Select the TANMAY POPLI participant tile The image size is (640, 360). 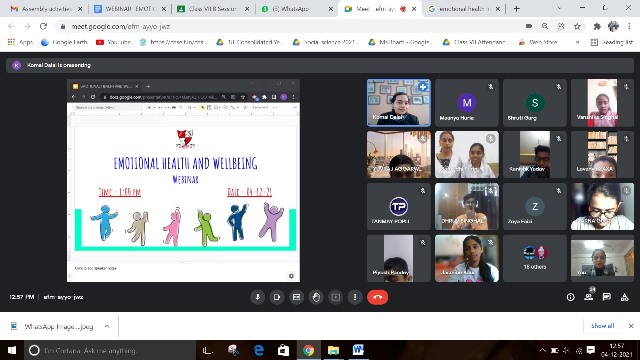click(x=399, y=206)
